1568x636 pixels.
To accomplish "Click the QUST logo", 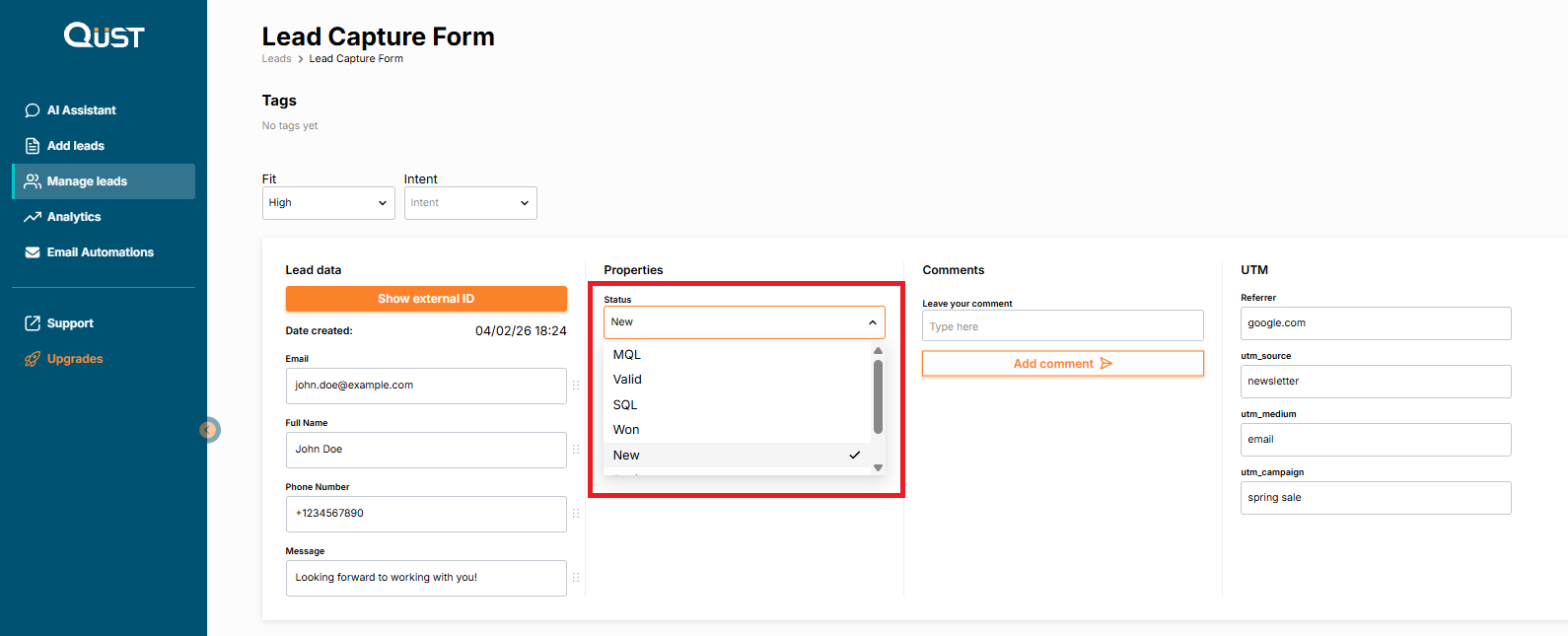I will tap(104, 35).
